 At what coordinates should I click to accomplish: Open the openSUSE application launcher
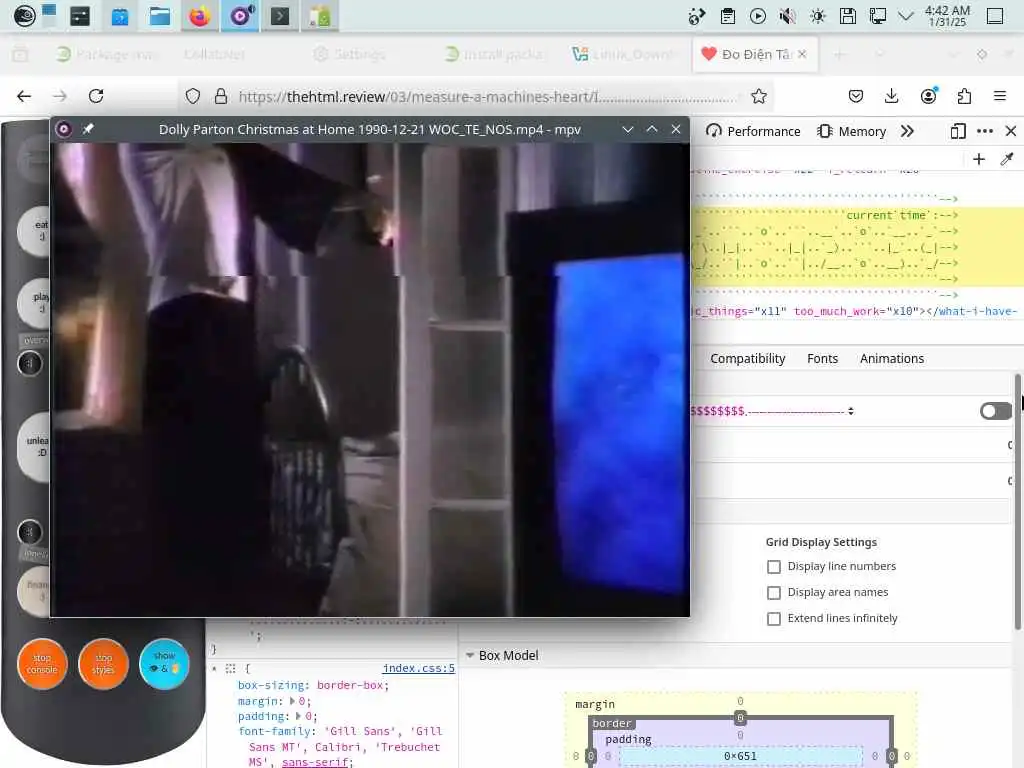24,16
